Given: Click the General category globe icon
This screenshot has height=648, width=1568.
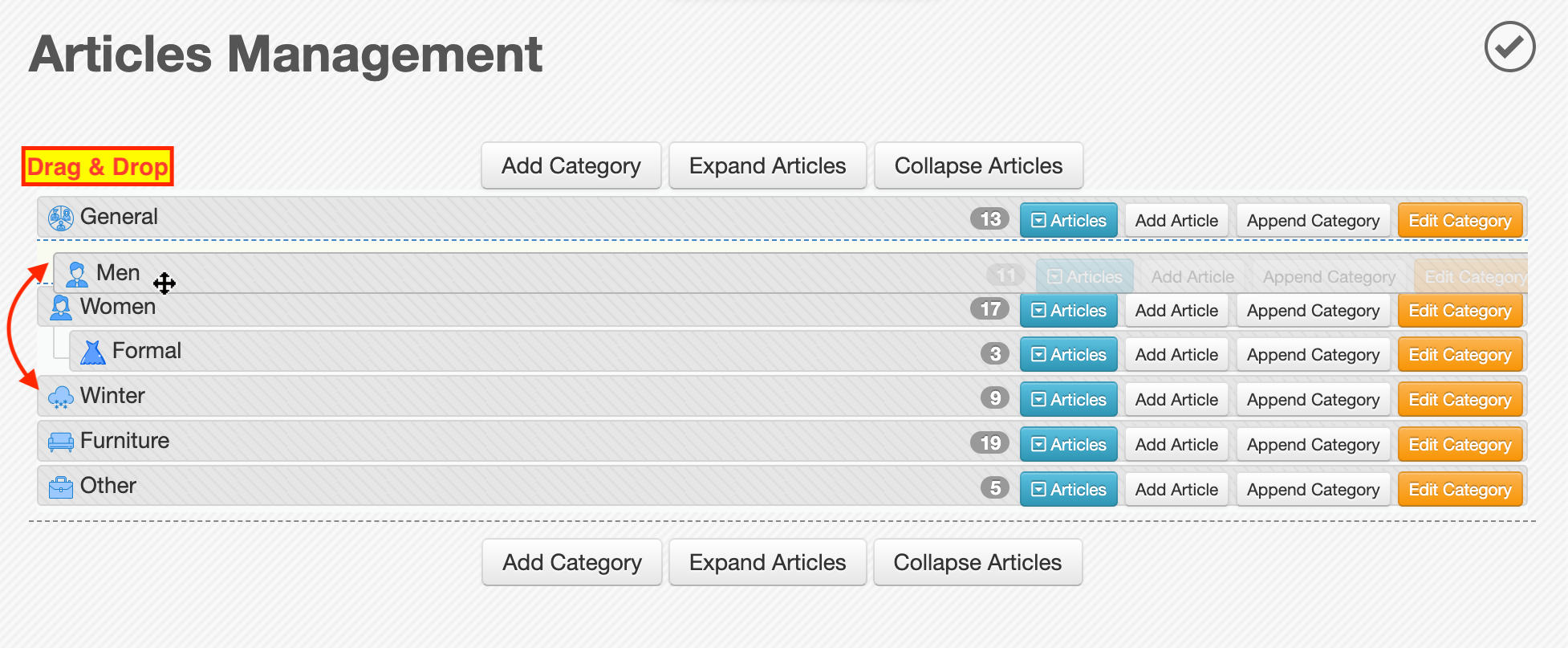Looking at the screenshot, I should [61, 218].
